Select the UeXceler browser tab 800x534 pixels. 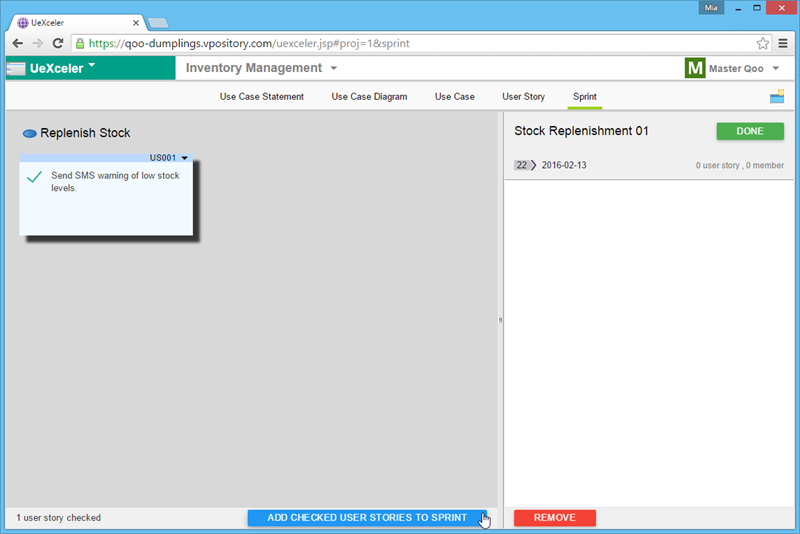tap(78, 23)
